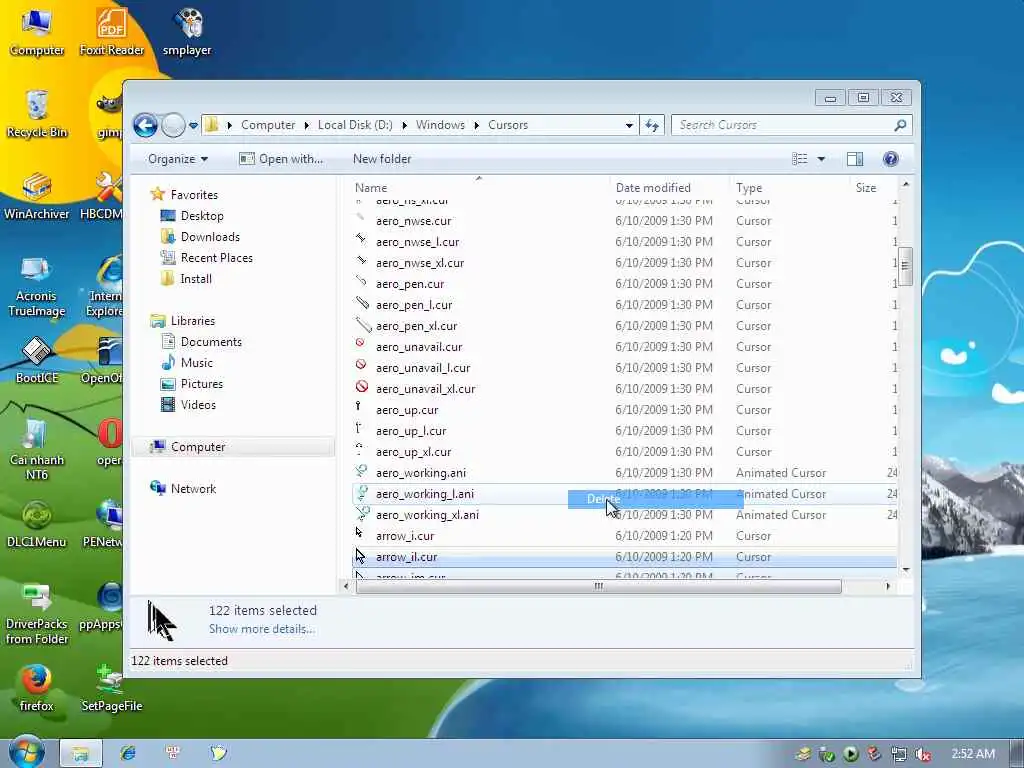Select Libraries in the navigation pane
Viewport: 1024px width, 768px height.
pyautogui.click(x=193, y=321)
